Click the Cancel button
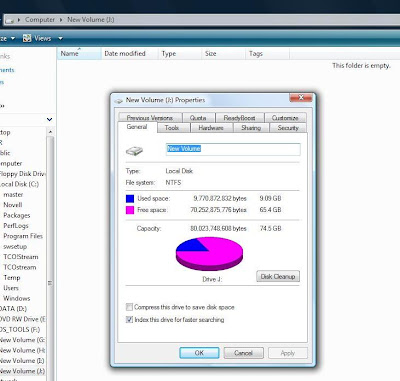Viewport: 400px width, 381px height. 243,353
